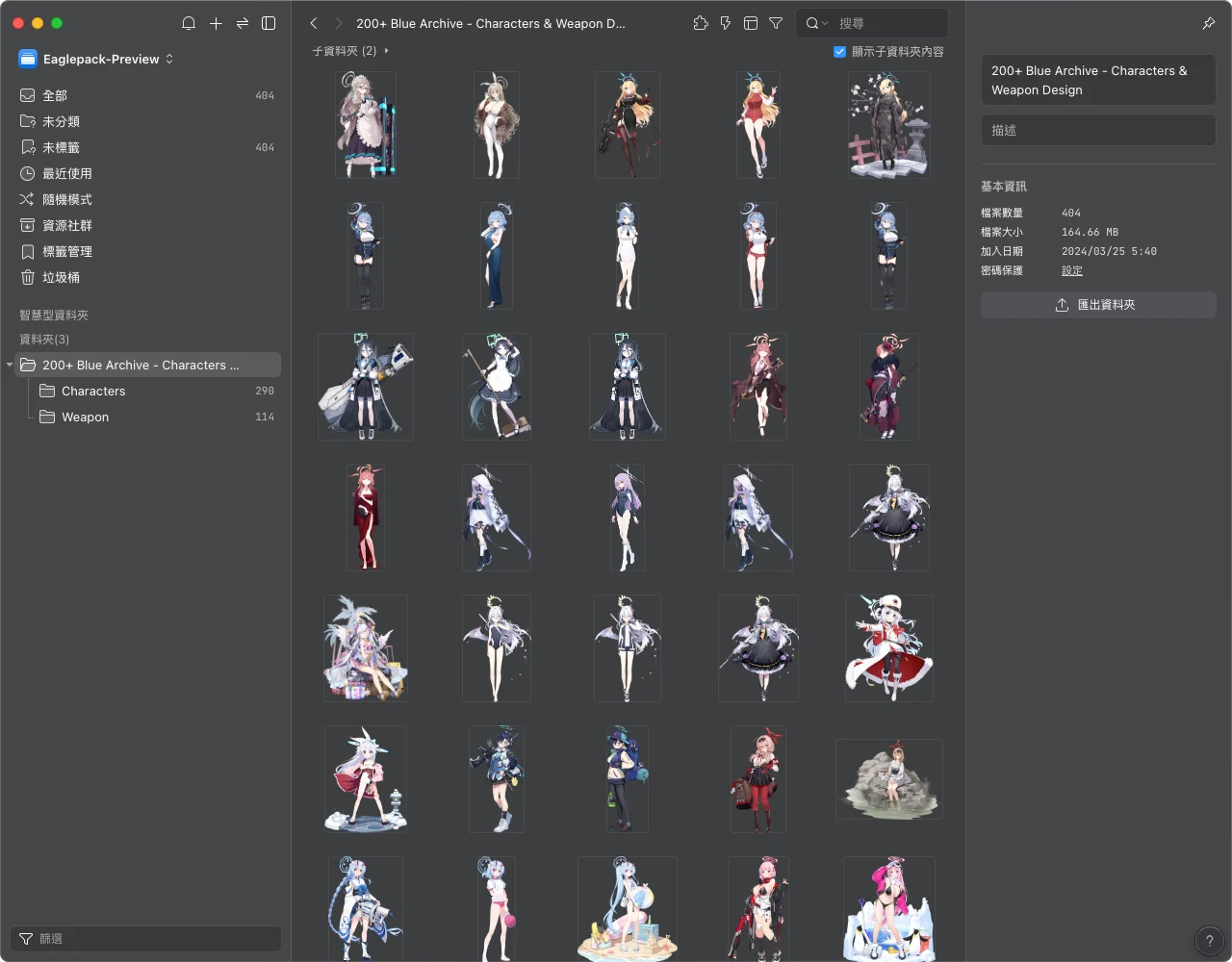The width and height of the screenshot is (1232, 962).
Task: Click the 智慧型資料夾 section header
Action: tap(54, 316)
